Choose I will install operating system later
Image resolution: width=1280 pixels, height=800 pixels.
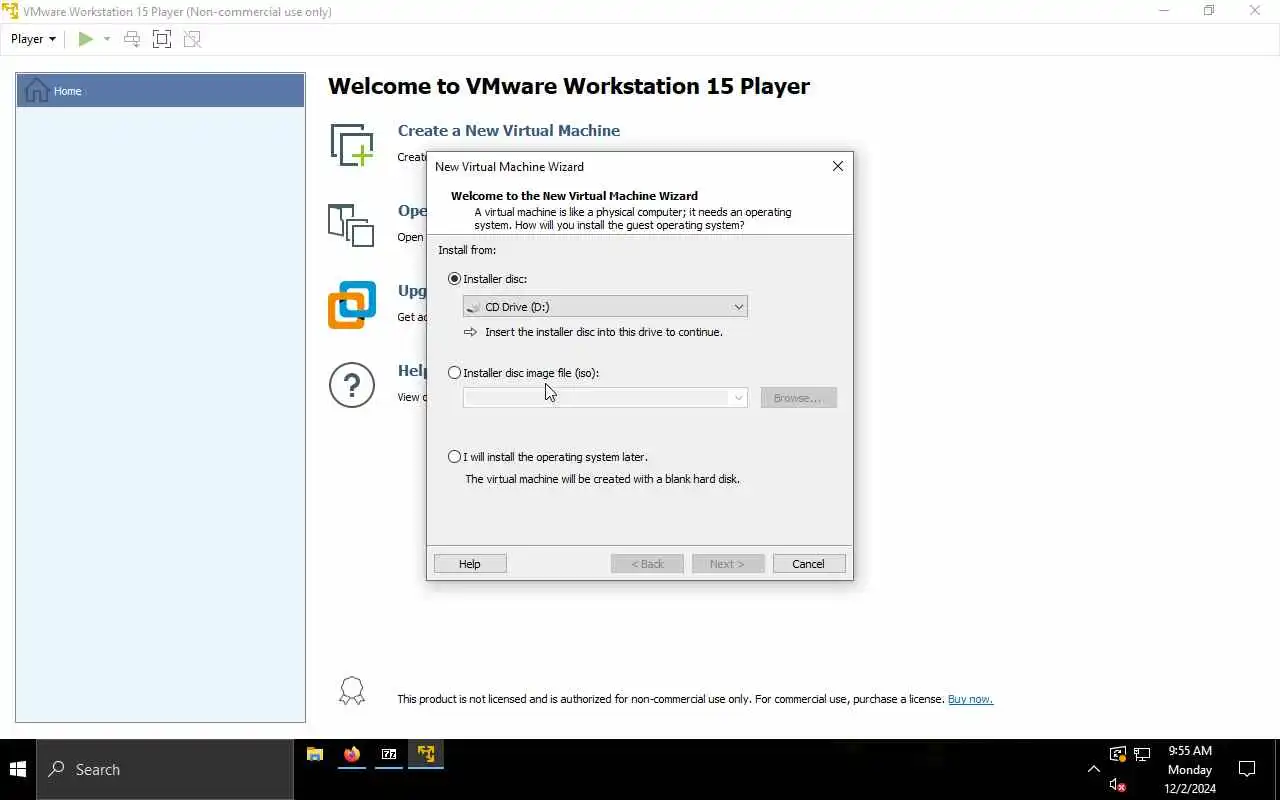[x=455, y=457]
